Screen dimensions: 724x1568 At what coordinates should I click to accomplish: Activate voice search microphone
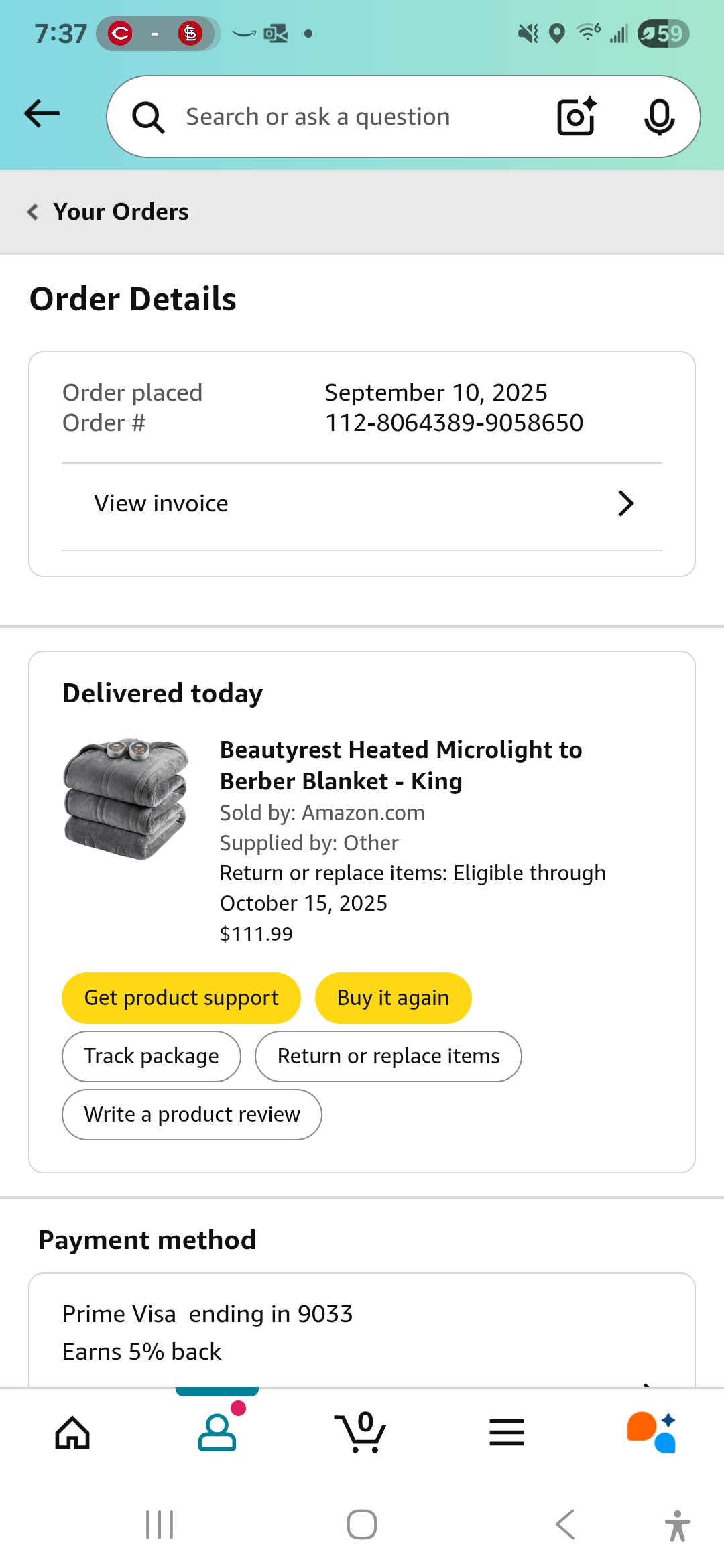click(659, 117)
